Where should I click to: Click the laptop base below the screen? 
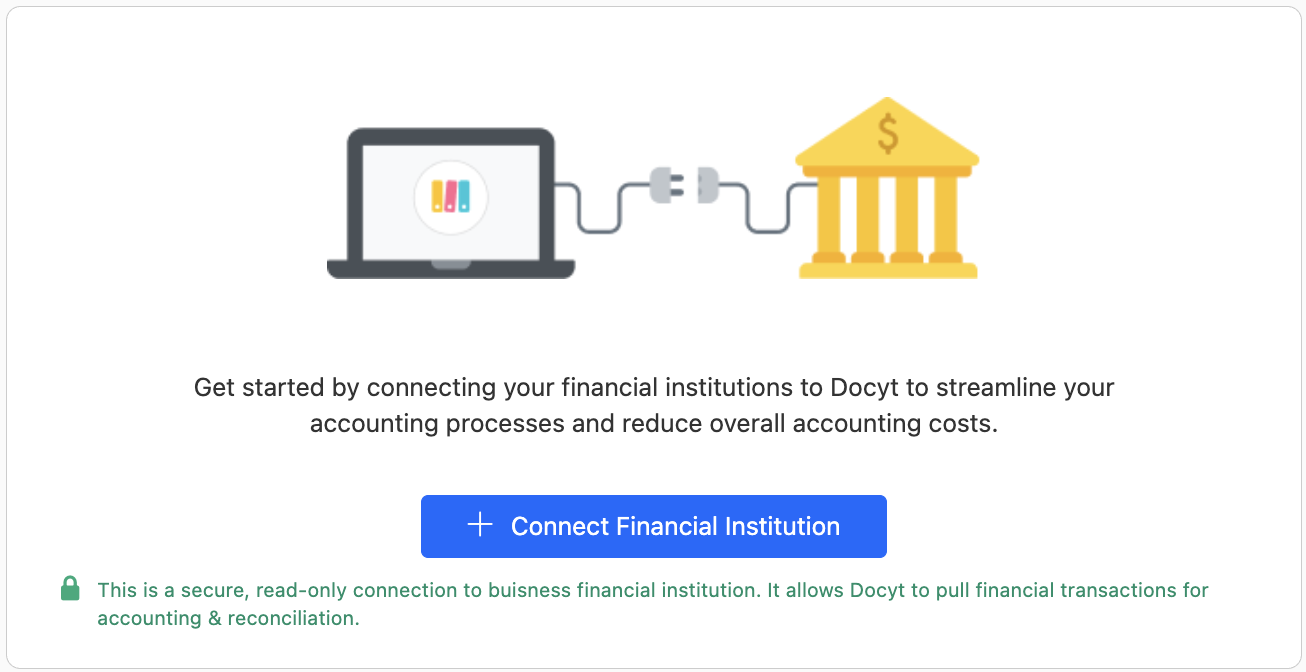click(451, 268)
